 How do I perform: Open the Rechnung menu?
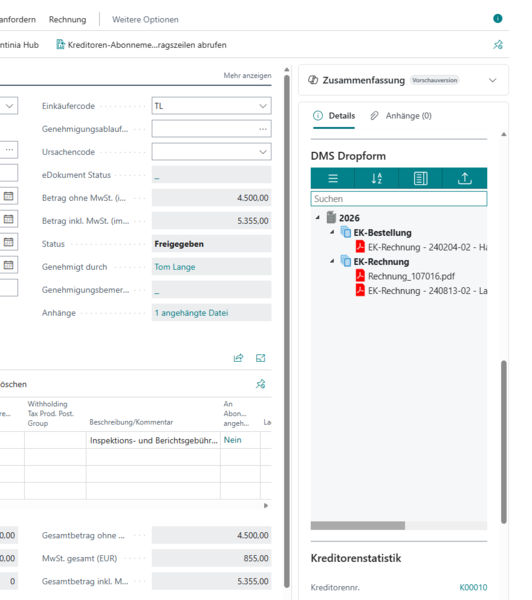[x=67, y=20]
